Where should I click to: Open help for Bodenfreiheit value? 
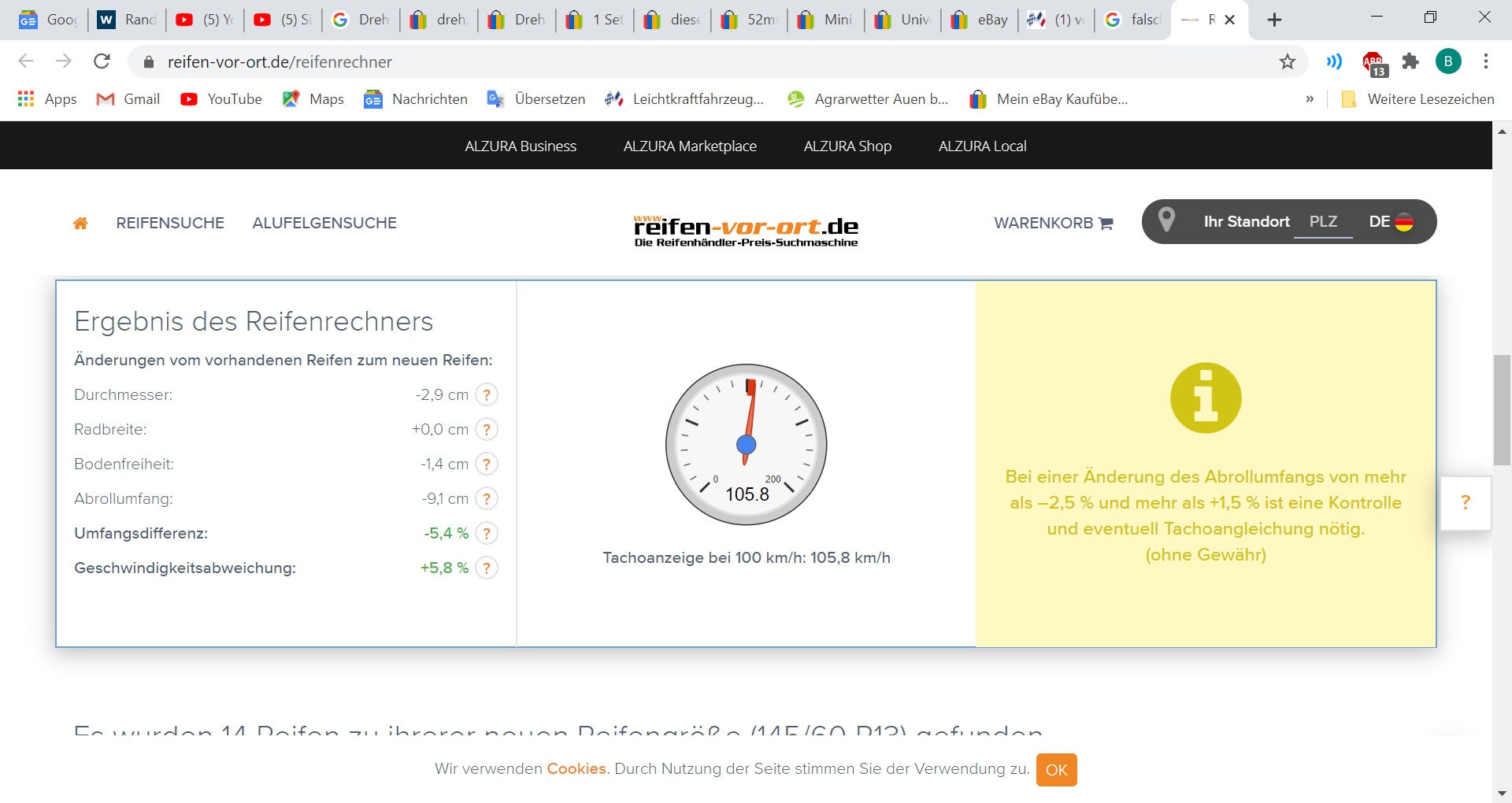pyautogui.click(x=487, y=464)
